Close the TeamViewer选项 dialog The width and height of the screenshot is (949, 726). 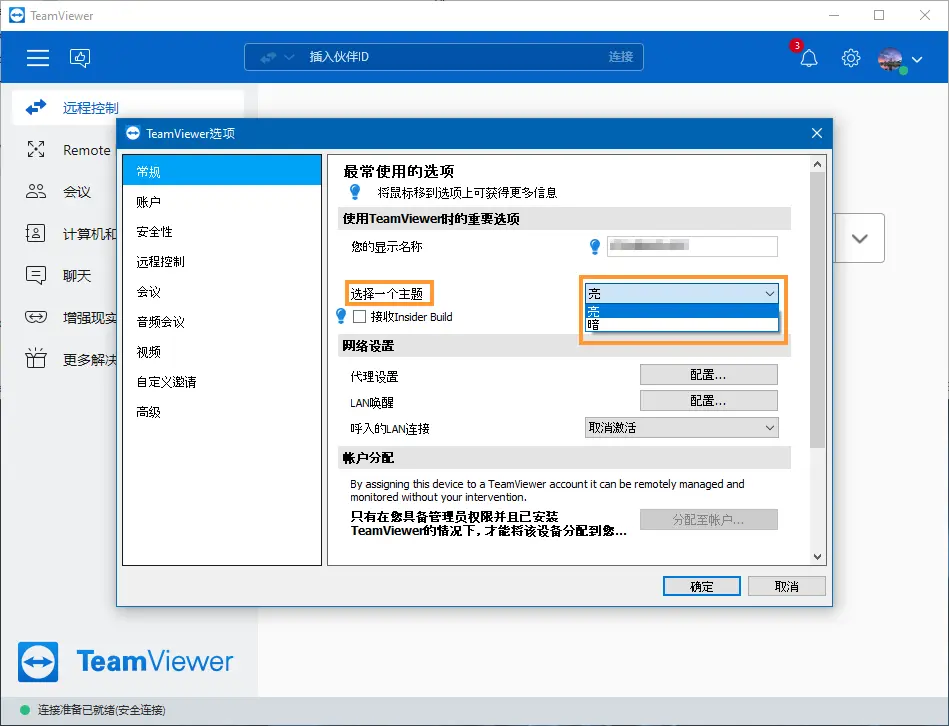click(x=816, y=133)
